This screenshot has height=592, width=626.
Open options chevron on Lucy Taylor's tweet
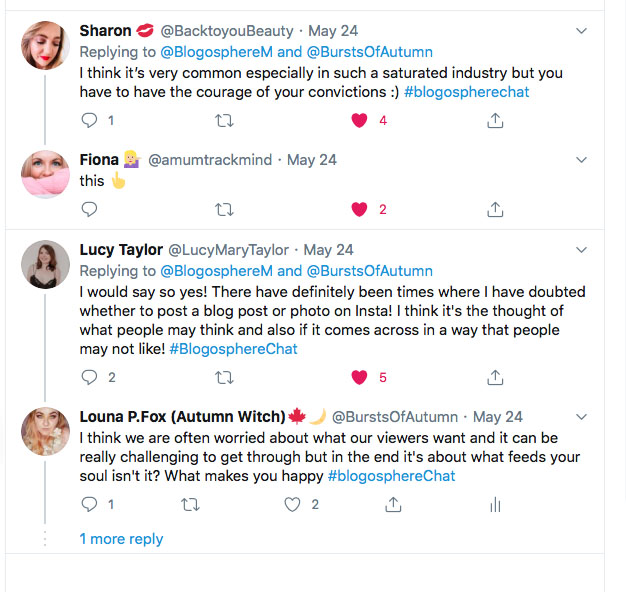pyautogui.click(x=582, y=249)
